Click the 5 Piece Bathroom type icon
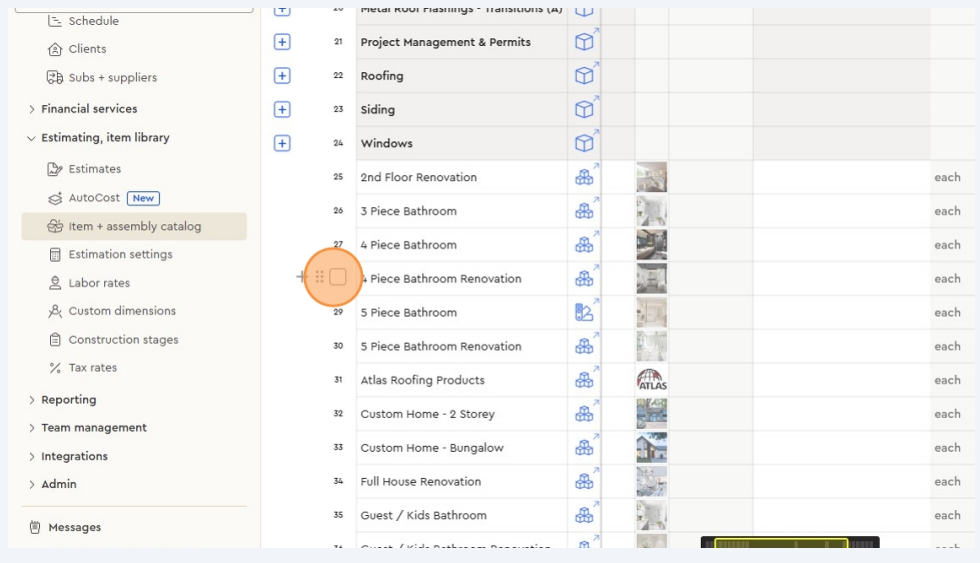This screenshot has width=980, height=563. coord(584,312)
